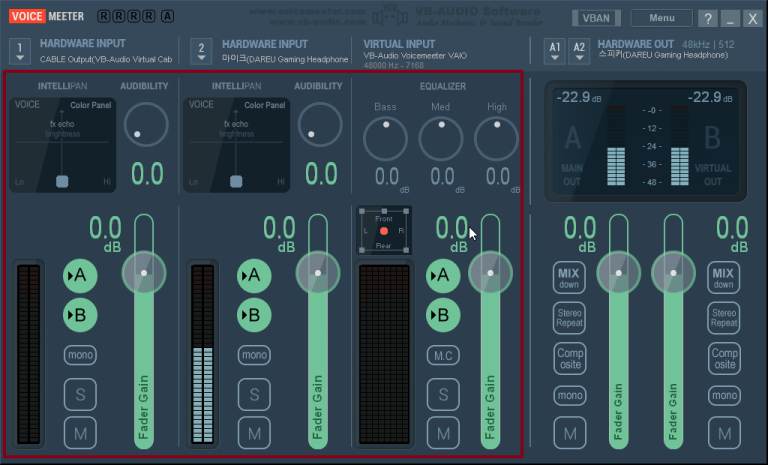This screenshot has width=768, height=465.
Task: Click the DAREU Gaming Headphone mic input name
Action: [x=285, y=59]
